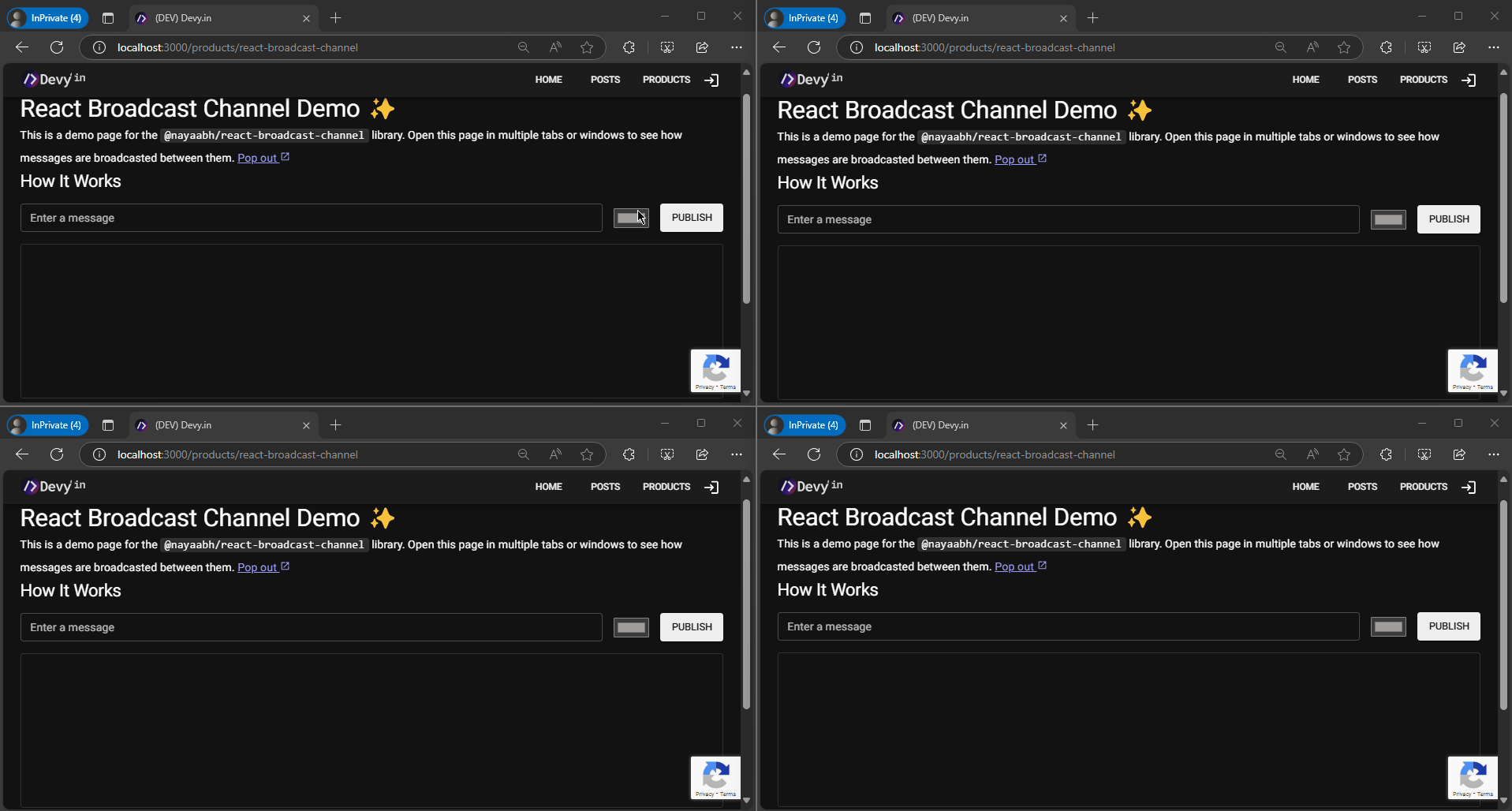
Task: Click PUBLISH button in bottom-right window
Action: point(1449,626)
